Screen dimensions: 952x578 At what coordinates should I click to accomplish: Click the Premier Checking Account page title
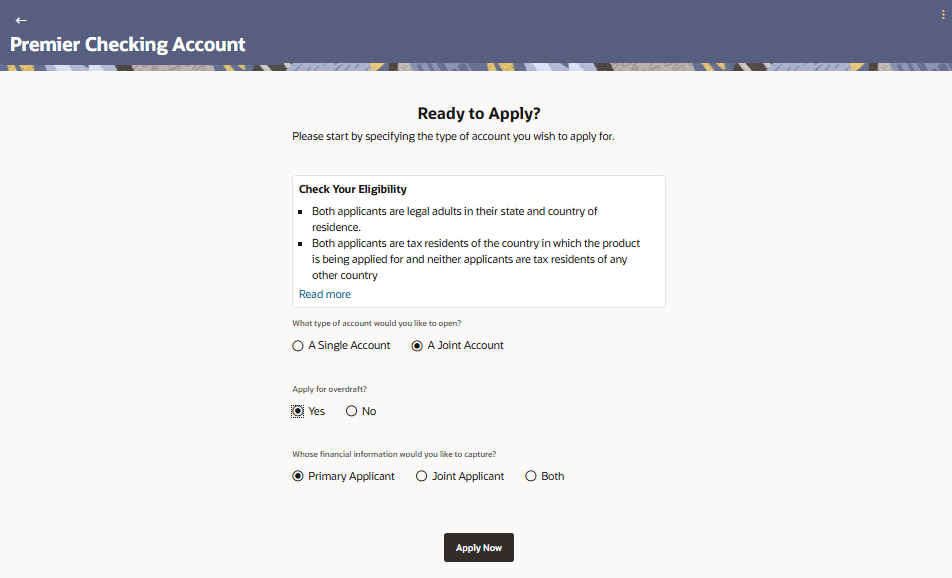point(128,44)
